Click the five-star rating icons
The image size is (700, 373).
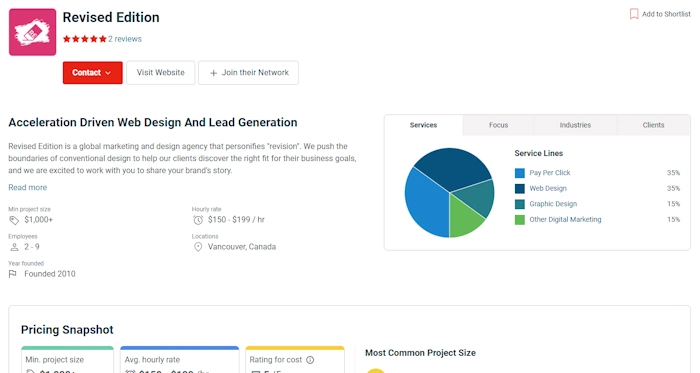pyautogui.click(x=85, y=39)
